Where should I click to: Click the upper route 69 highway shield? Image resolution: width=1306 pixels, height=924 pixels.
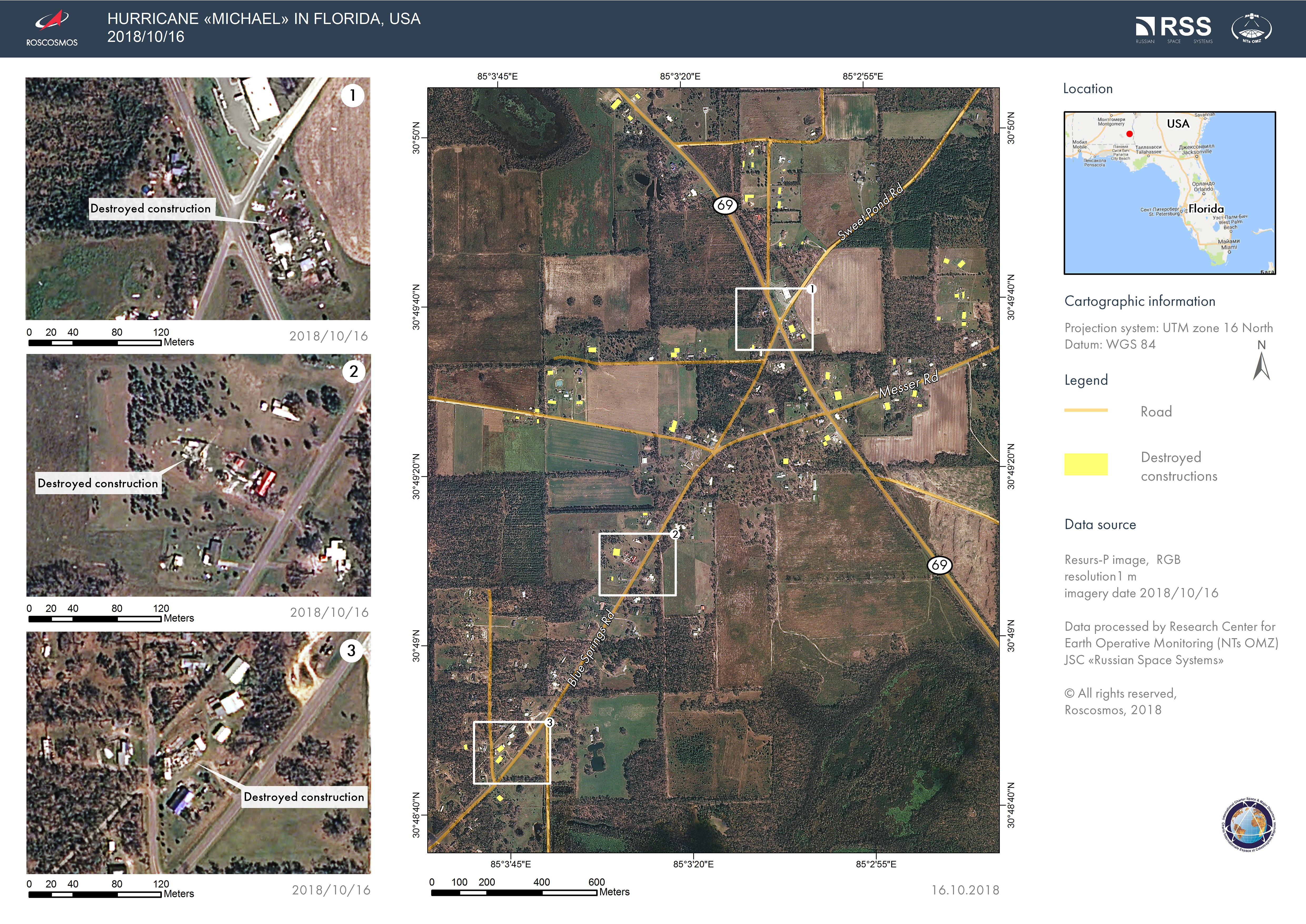[x=725, y=205]
